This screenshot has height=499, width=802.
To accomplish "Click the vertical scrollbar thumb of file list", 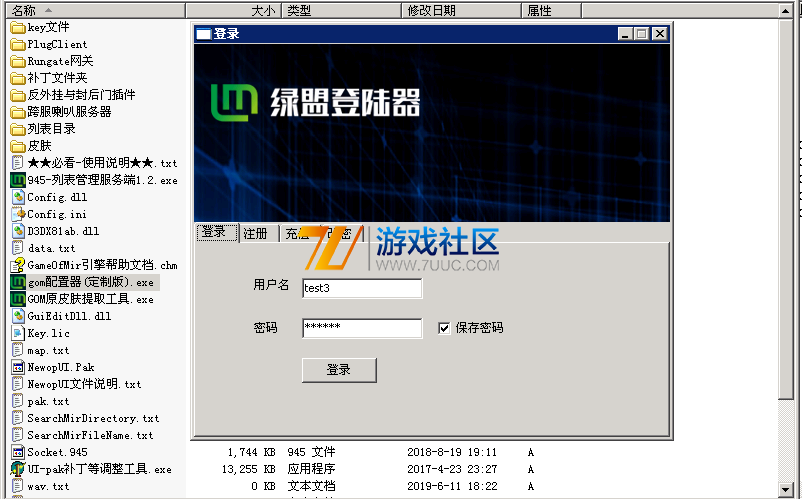I will click(786, 208).
